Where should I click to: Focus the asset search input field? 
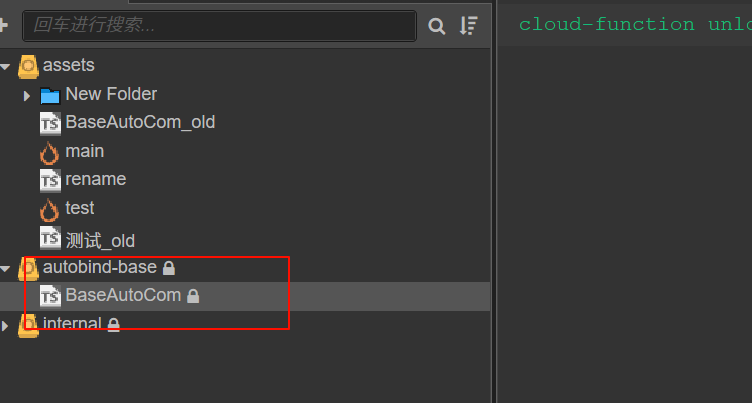[x=220, y=25]
